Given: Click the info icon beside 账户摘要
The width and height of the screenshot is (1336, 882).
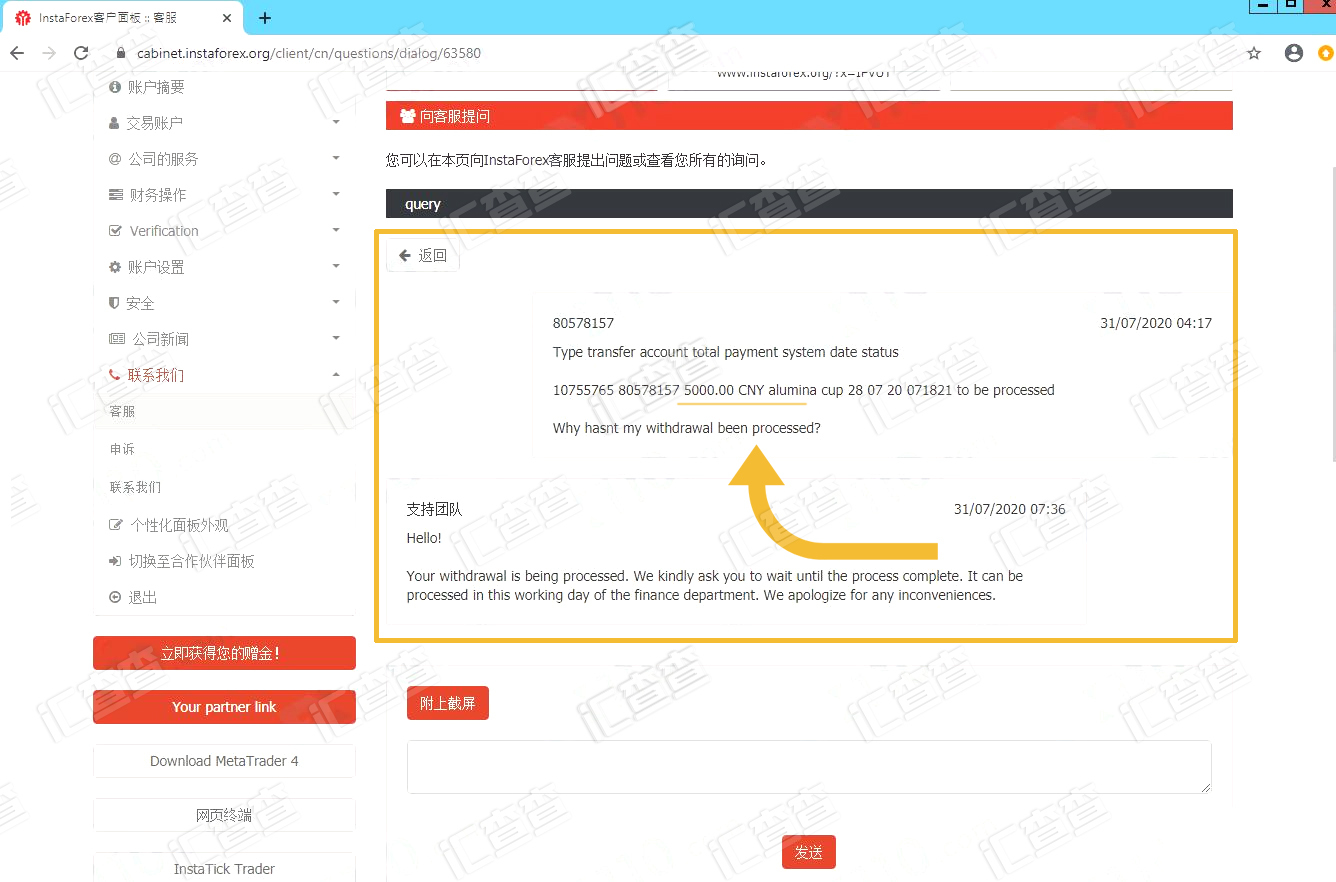Looking at the screenshot, I should coord(115,87).
